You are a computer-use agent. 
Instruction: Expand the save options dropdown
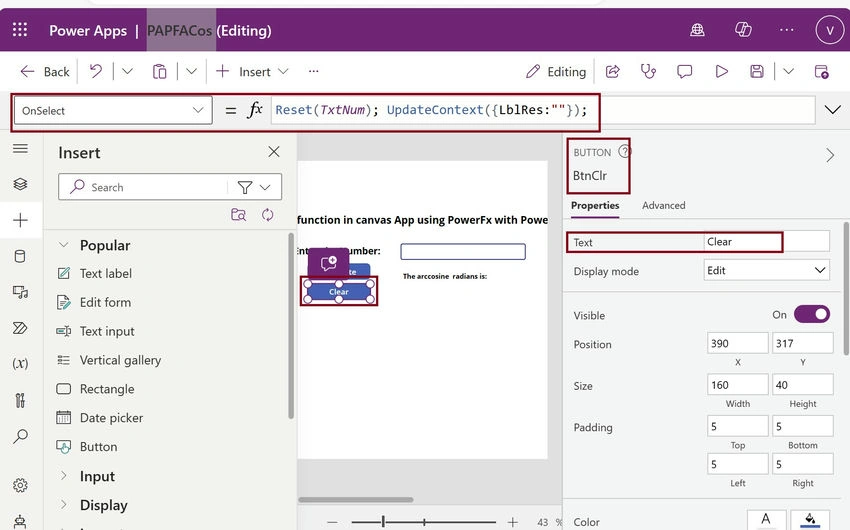click(x=788, y=71)
